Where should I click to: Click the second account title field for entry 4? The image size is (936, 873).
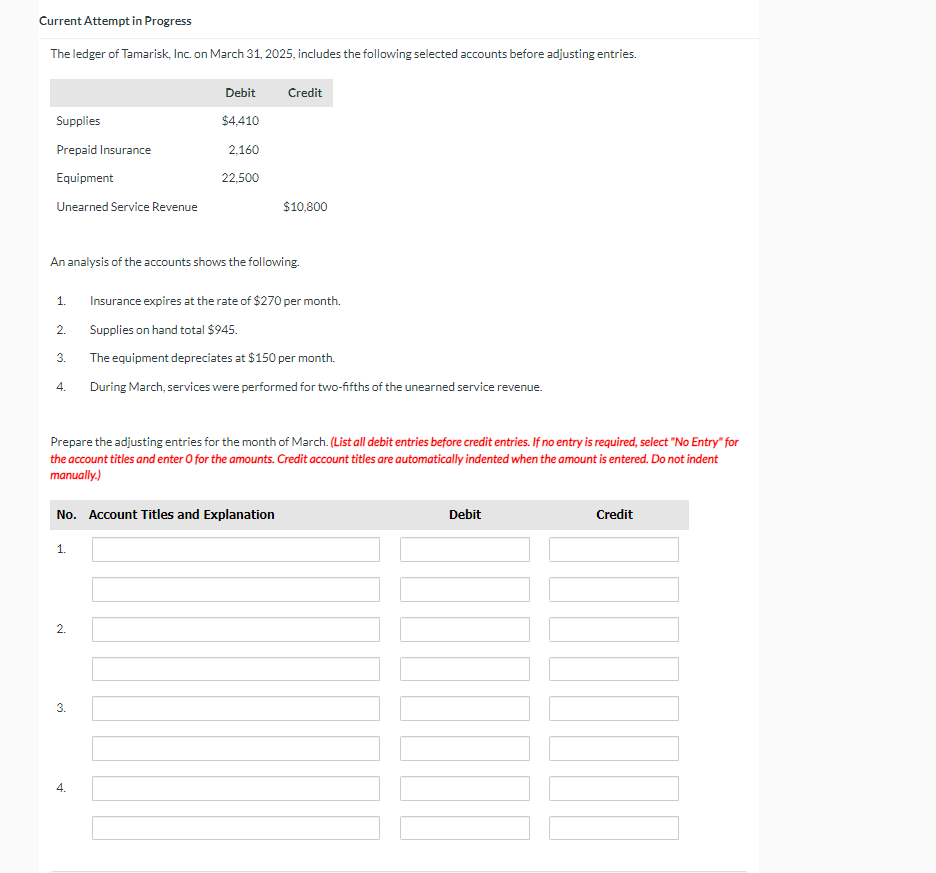[235, 827]
